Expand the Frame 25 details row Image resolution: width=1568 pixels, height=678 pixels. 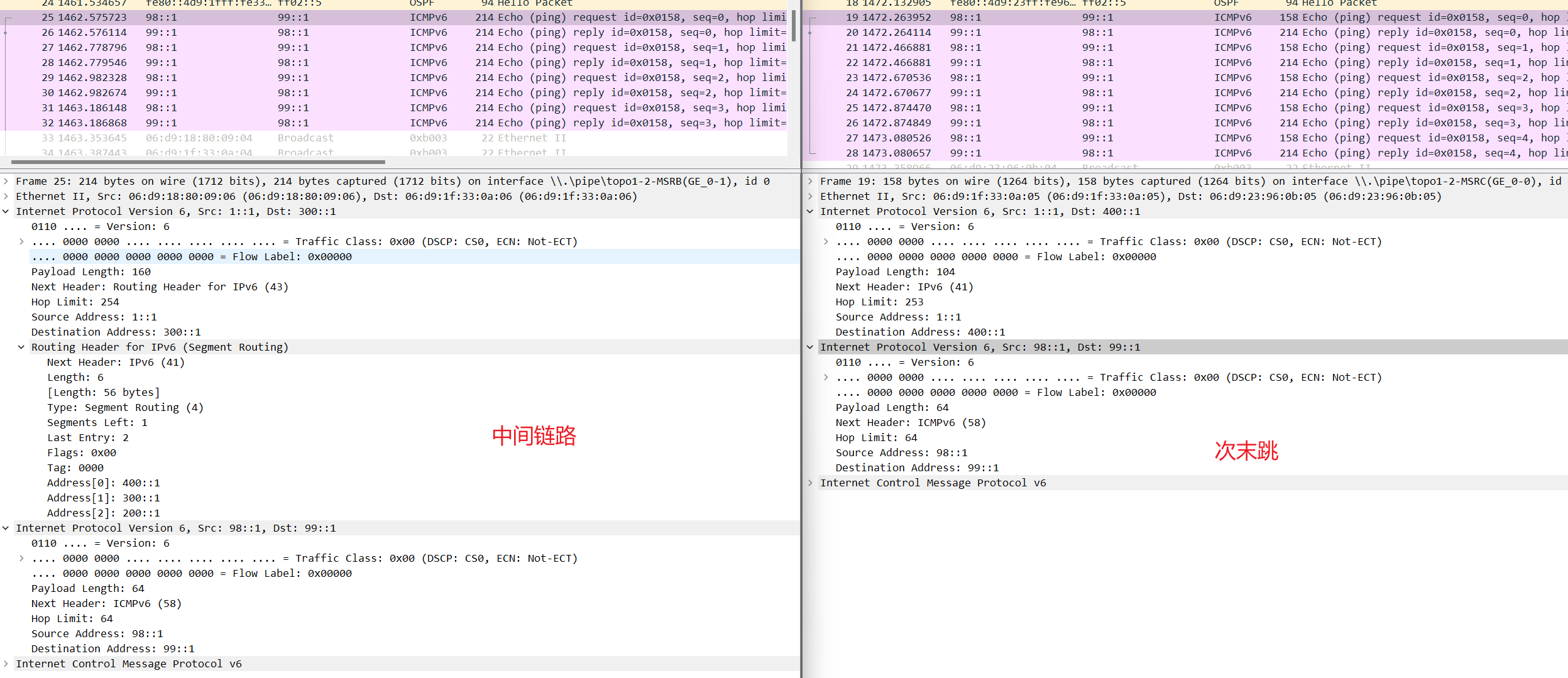(x=6, y=182)
